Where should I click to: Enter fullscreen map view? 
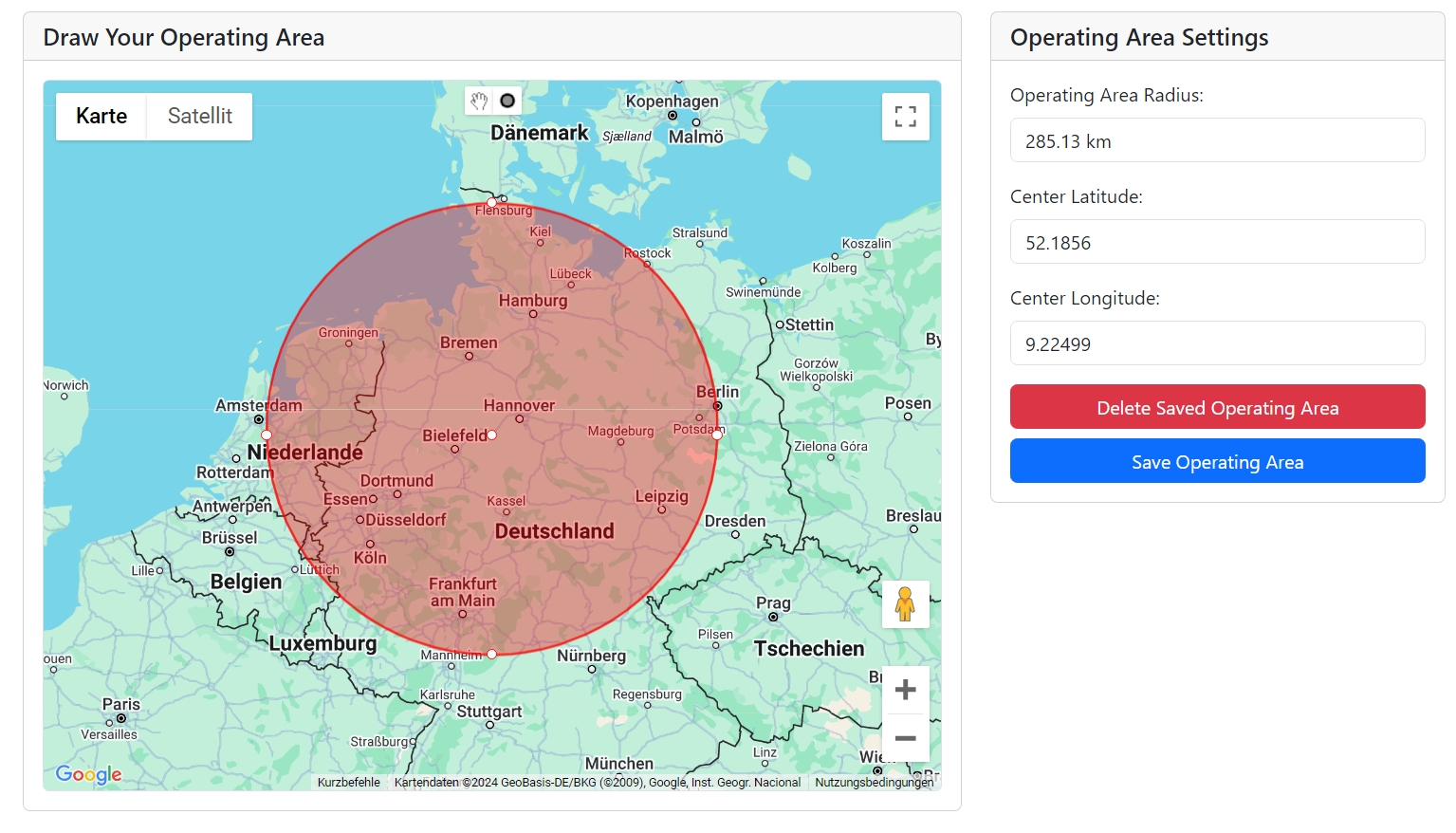click(x=905, y=116)
